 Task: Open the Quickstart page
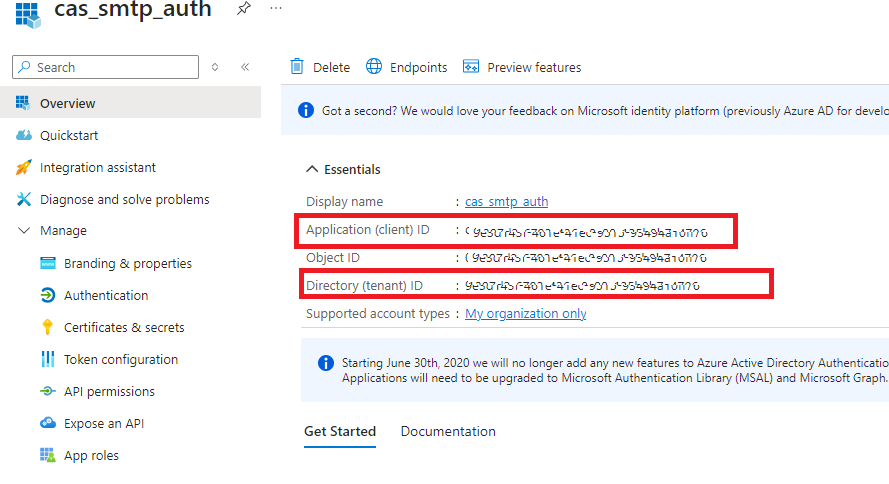[69, 135]
